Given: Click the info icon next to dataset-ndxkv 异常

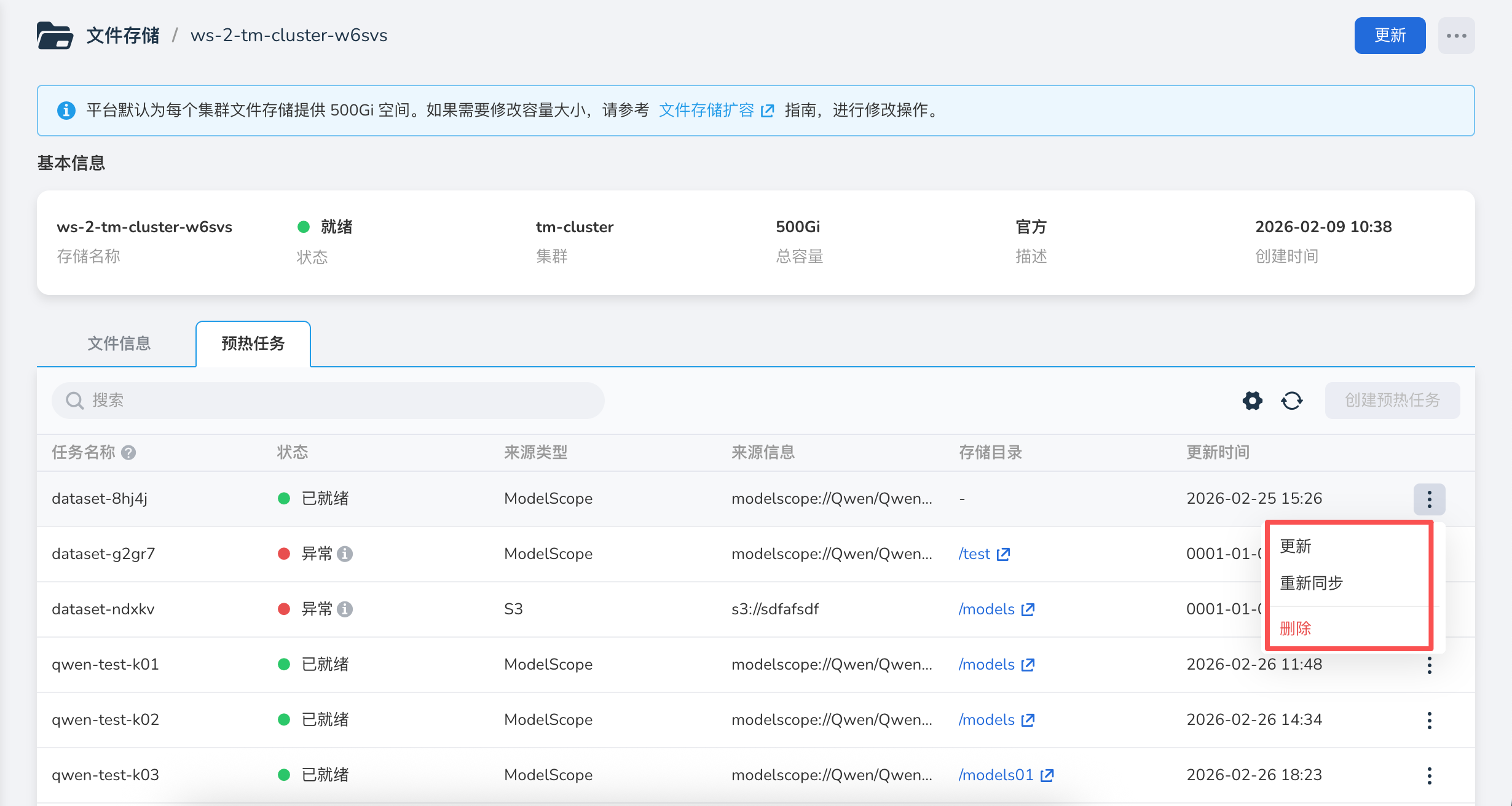Looking at the screenshot, I should [x=345, y=609].
